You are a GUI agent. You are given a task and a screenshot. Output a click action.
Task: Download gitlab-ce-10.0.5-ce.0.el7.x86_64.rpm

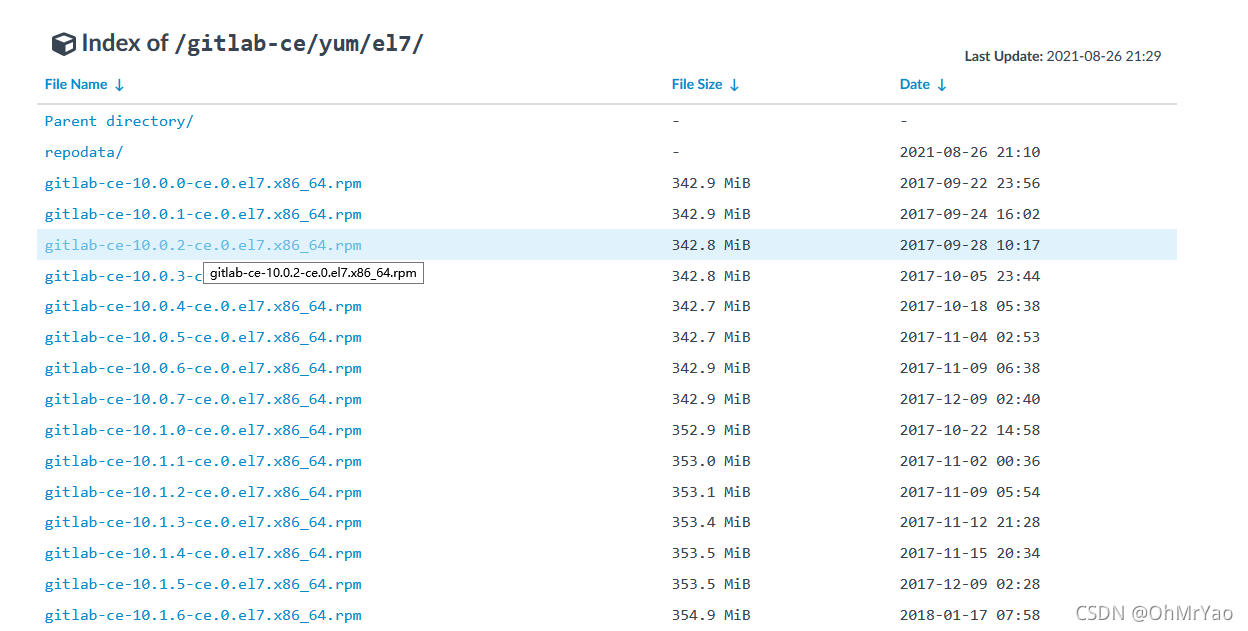203,337
